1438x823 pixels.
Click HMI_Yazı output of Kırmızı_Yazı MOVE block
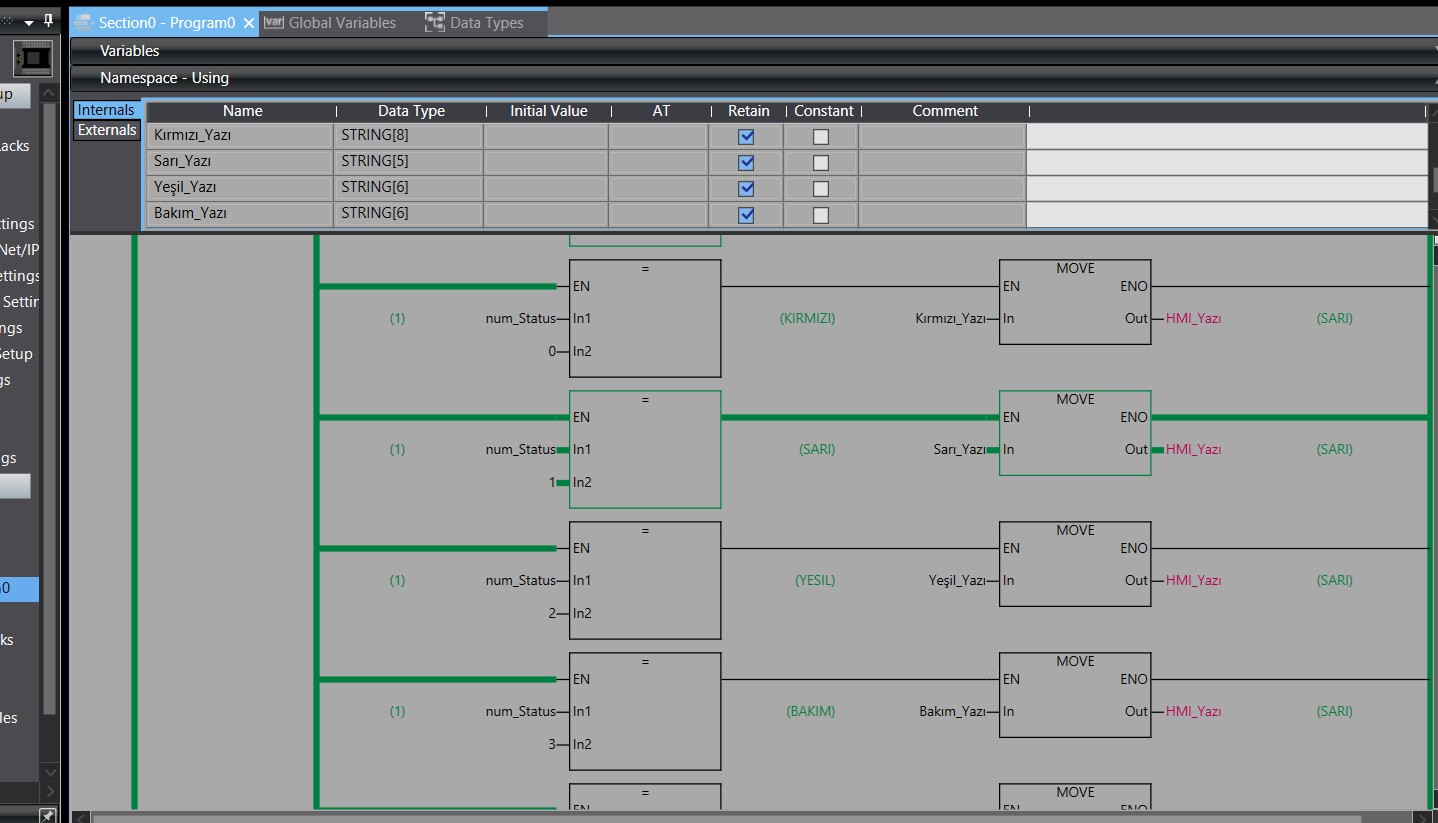click(x=1193, y=318)
